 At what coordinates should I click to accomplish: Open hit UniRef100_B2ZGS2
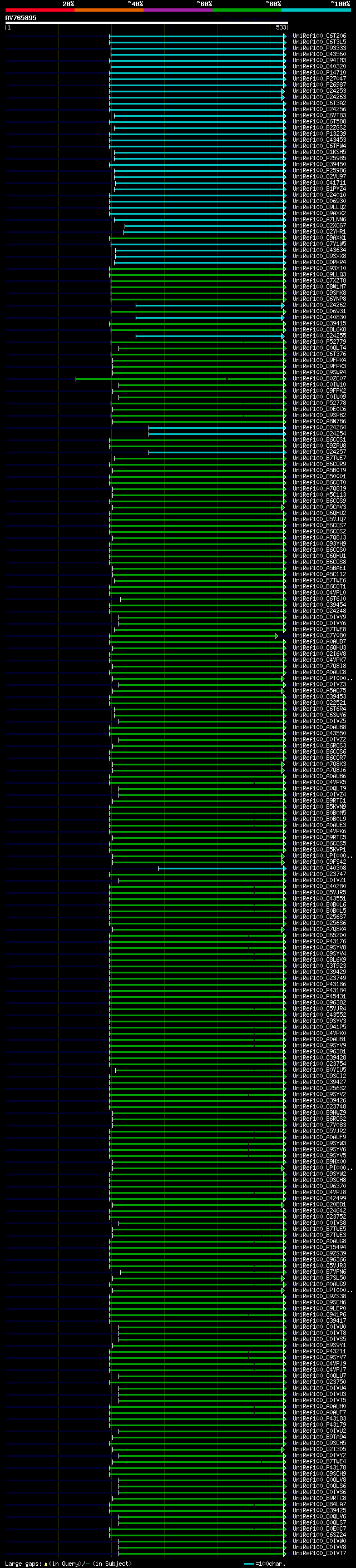[319, 128]
